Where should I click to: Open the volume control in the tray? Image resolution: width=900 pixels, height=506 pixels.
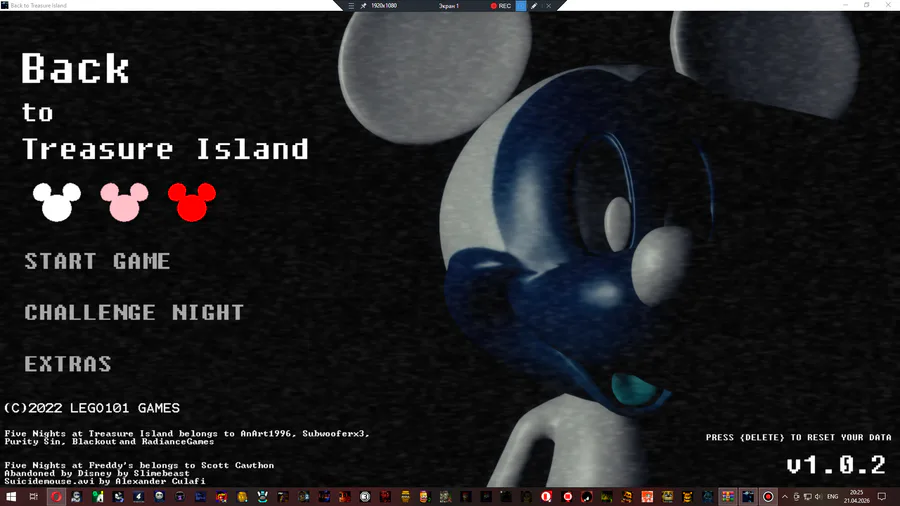pyautogui.click(x=818, y=497)
